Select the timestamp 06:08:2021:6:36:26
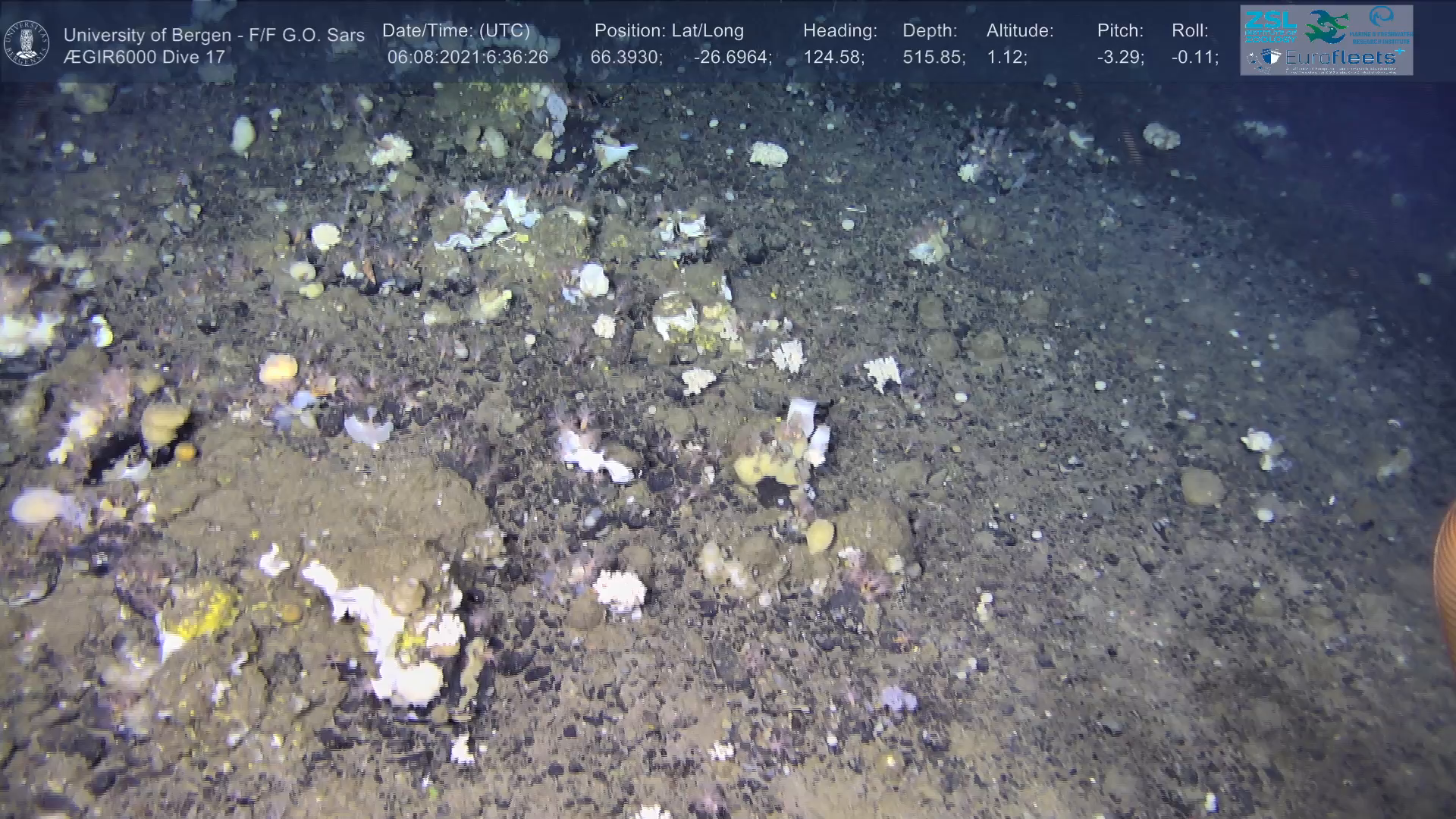 467,58
